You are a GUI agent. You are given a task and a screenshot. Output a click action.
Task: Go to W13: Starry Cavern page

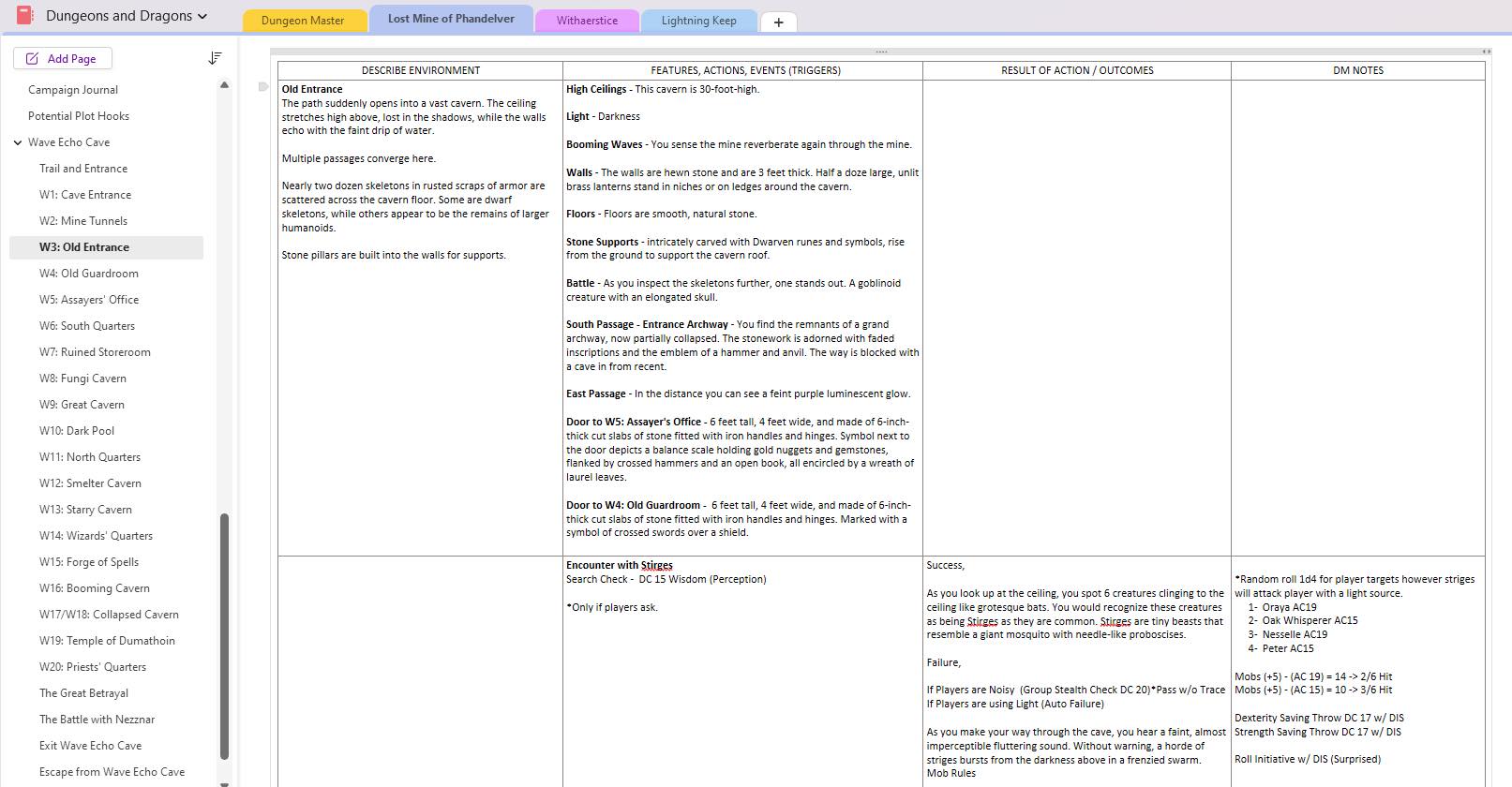point(85,510)
